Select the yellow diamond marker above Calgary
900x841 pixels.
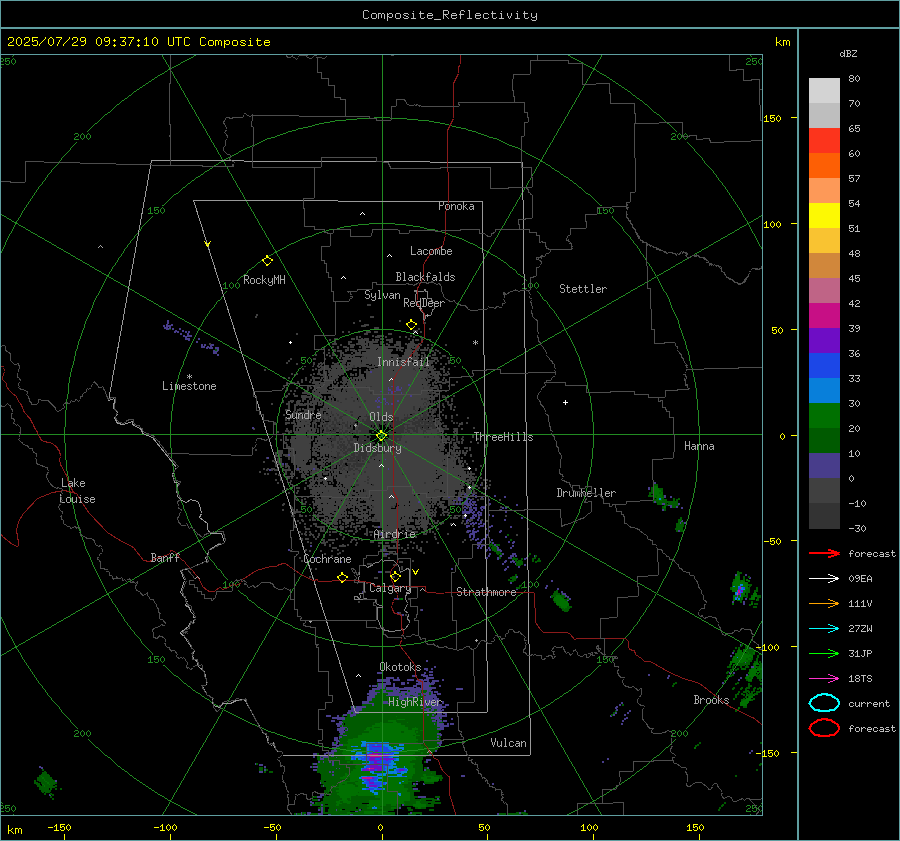395,576
